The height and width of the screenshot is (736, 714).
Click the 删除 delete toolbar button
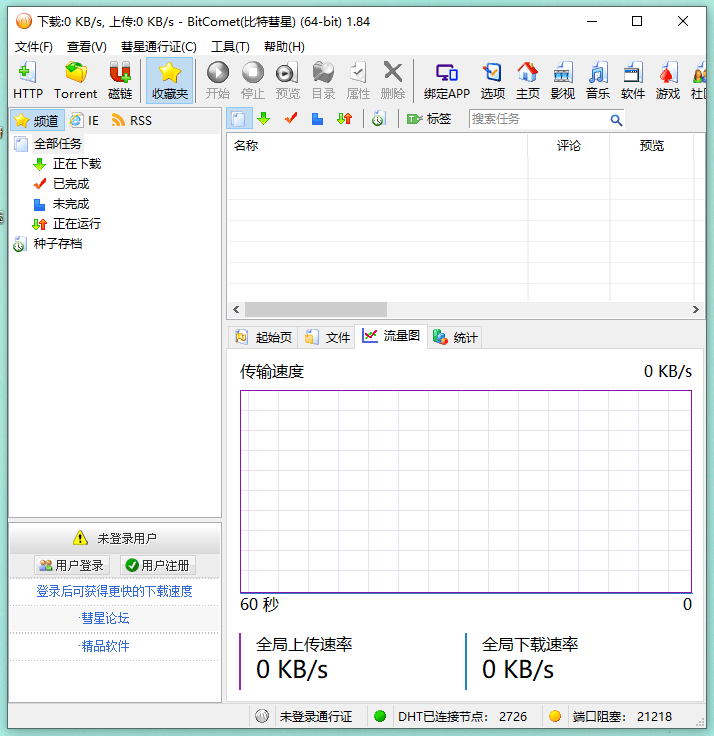pyautogui.click(x=393, y=80)
